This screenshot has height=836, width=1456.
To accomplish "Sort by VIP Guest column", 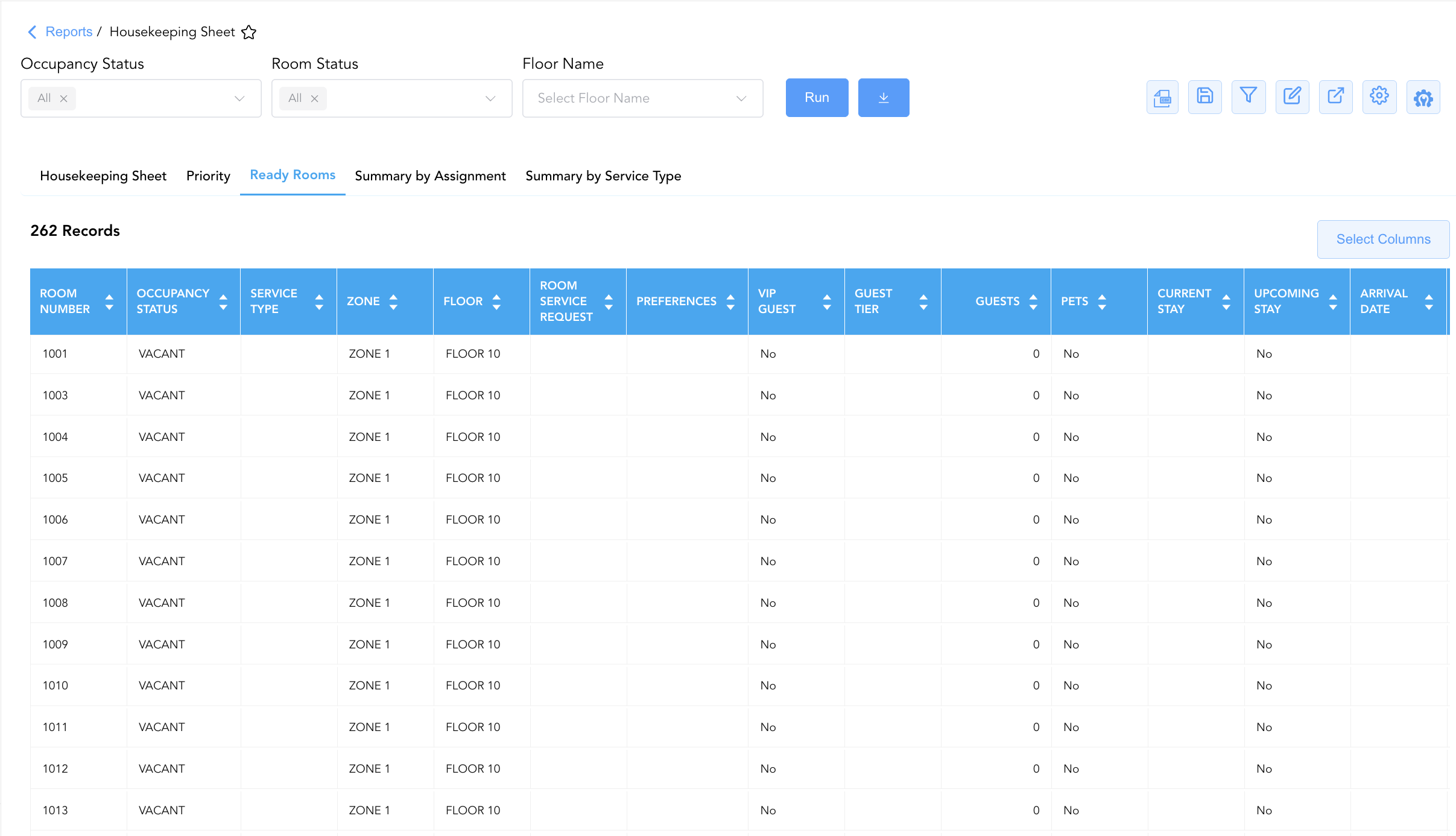I will point(827,302).
